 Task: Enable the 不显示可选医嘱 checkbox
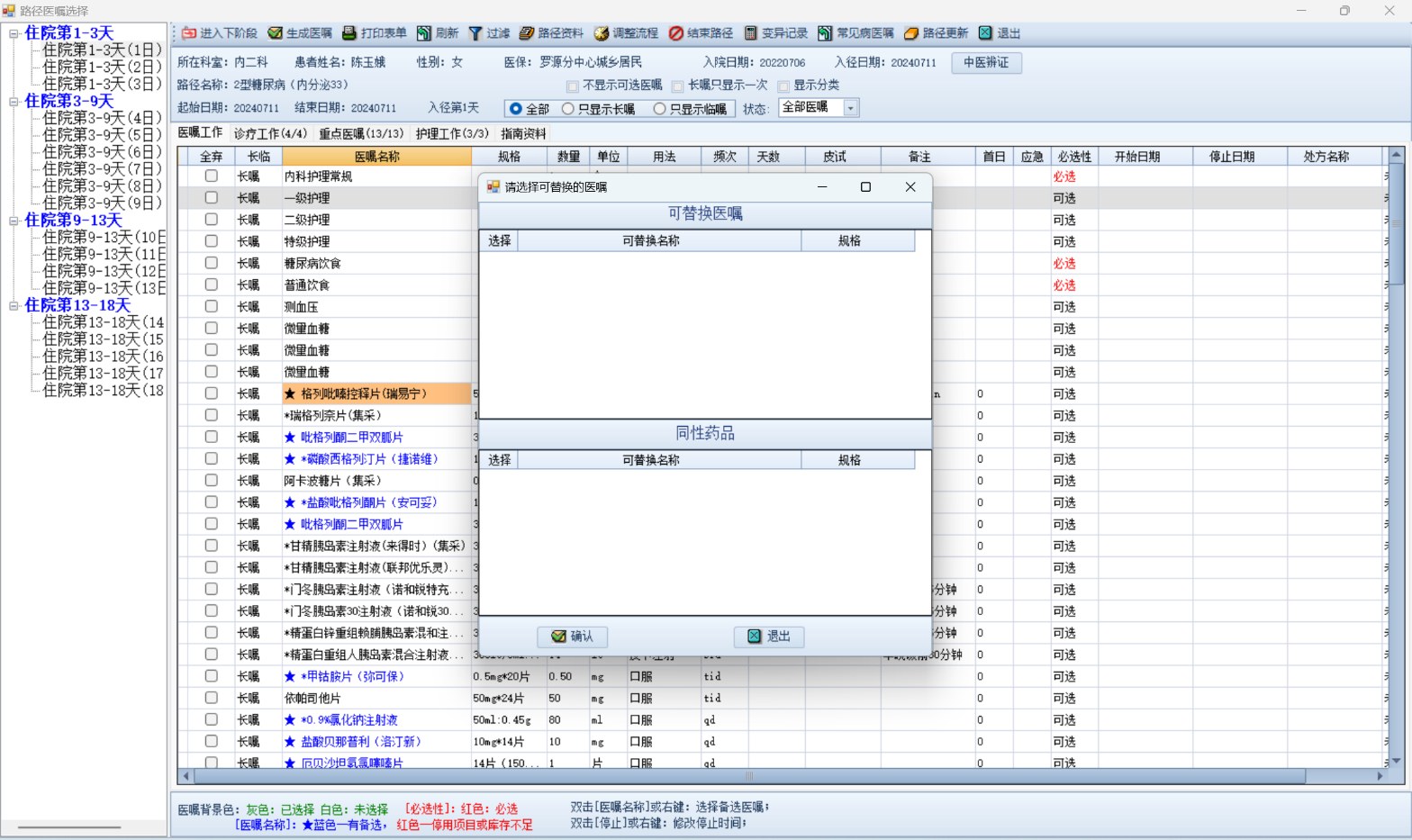pyautogui.click(x=573, y=86)
